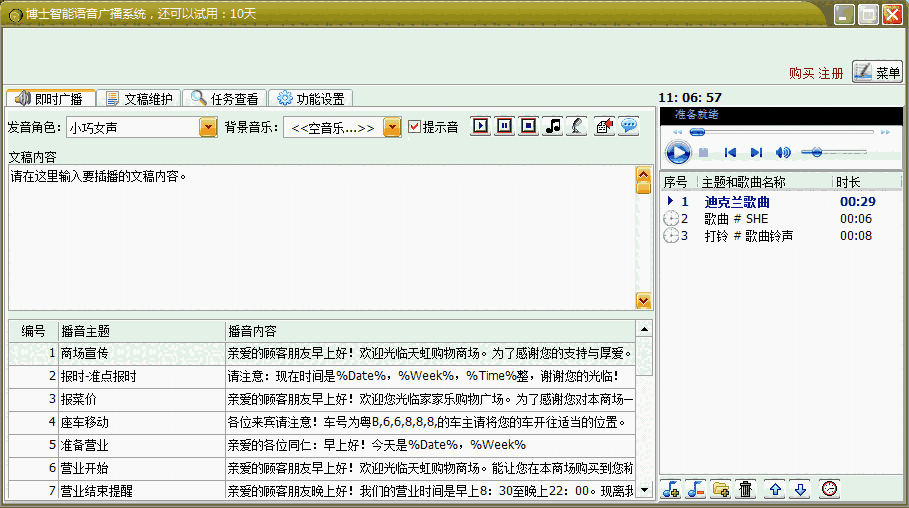The image size is (909, 508).
Task: Expand the 背景音乐 background music dropdown
Action: [x=392, y=127]
